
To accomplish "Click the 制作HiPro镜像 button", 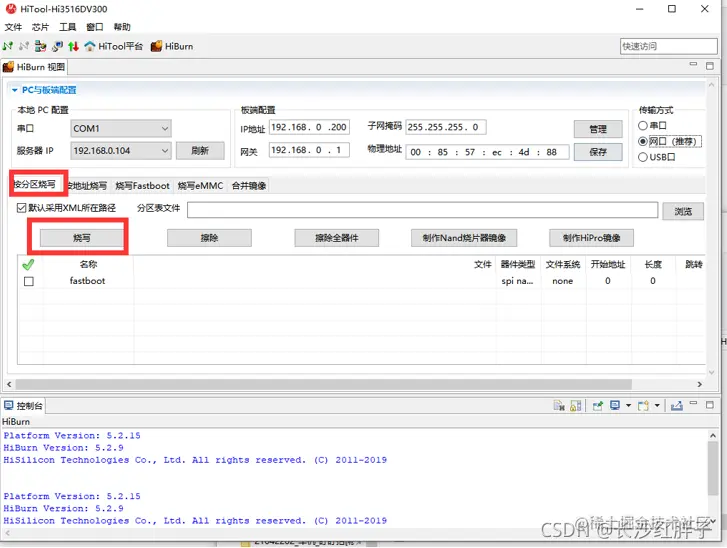I will point(591,238).
